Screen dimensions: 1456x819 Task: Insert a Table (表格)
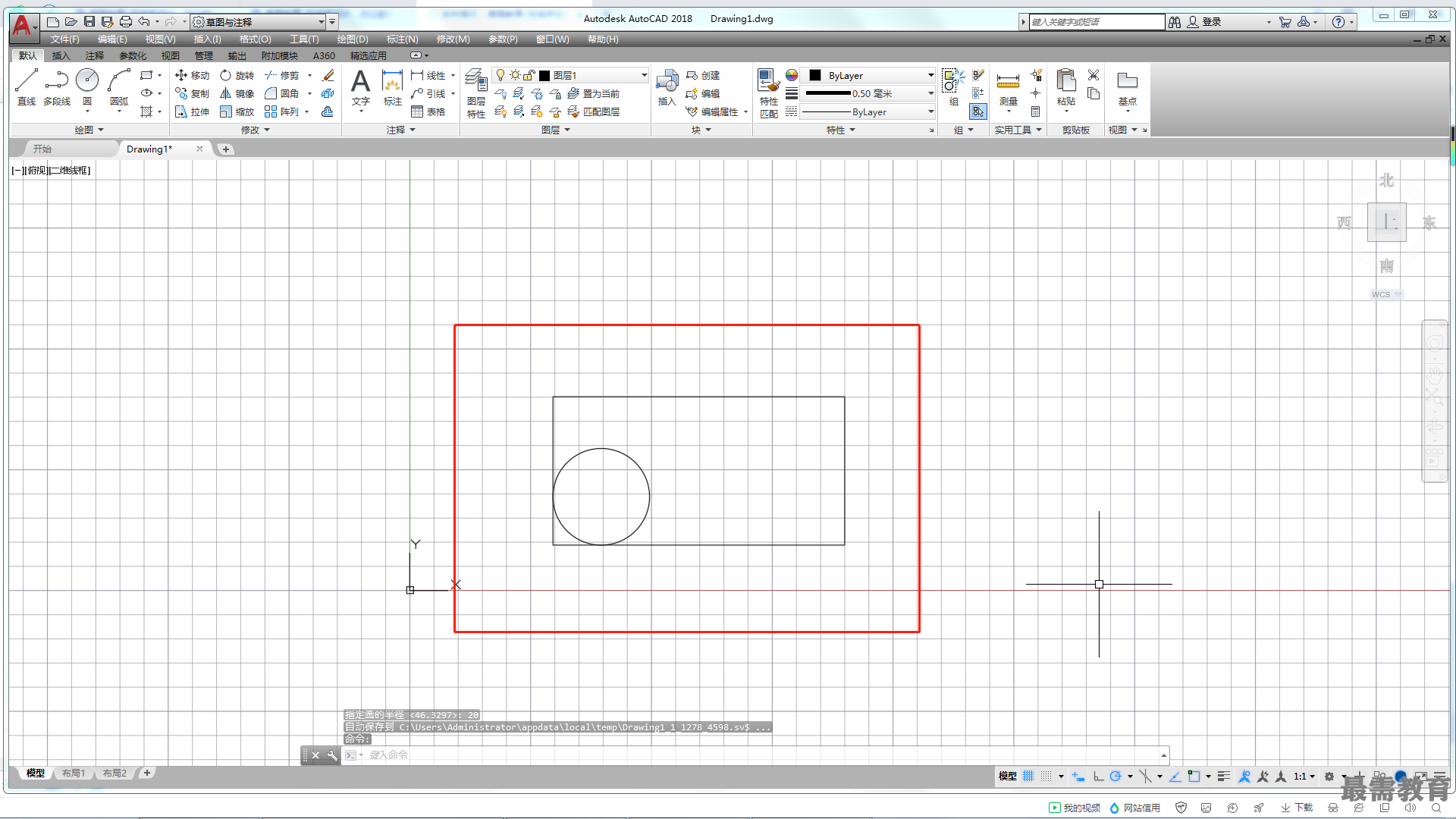[428, 111]
